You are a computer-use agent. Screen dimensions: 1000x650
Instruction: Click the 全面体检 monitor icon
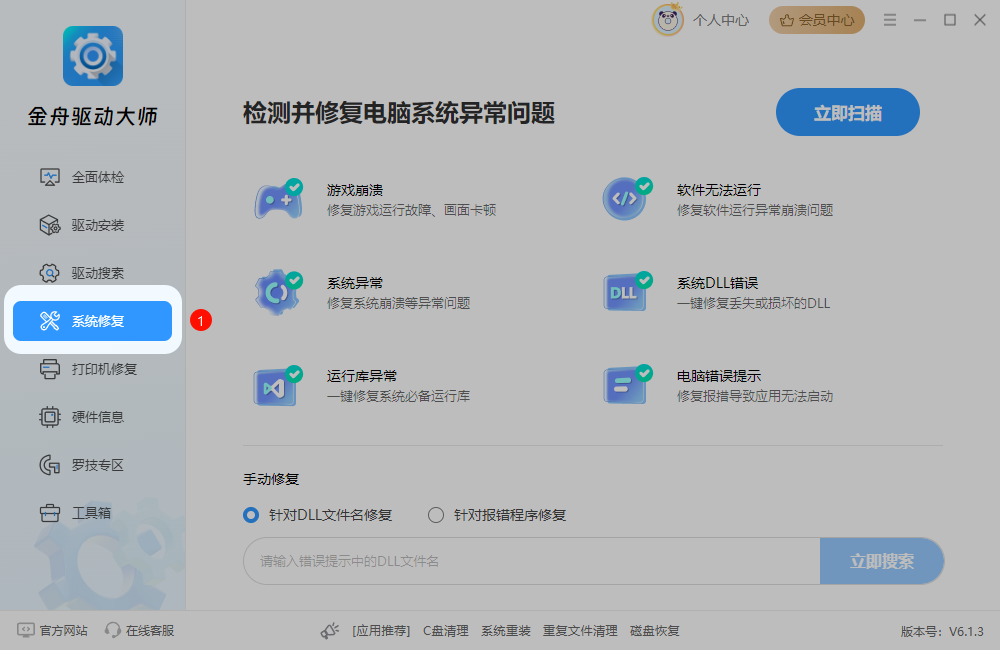tap(50, 177)
